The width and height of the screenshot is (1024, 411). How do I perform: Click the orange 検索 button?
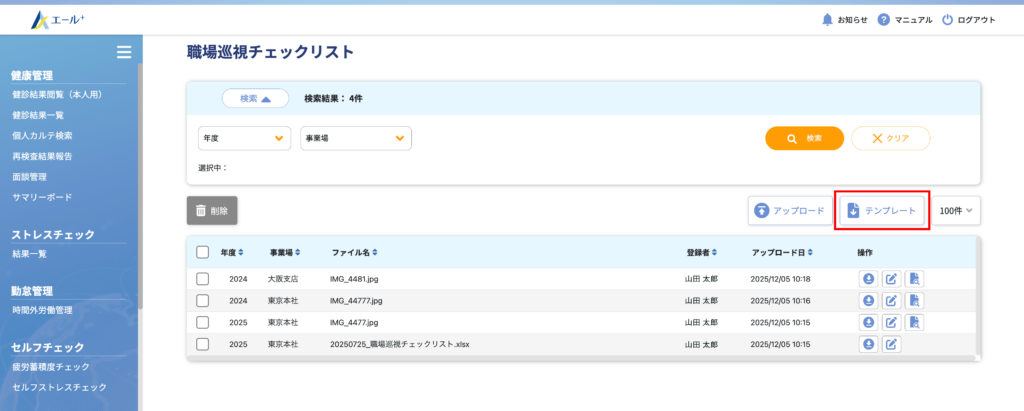(804, 138)
